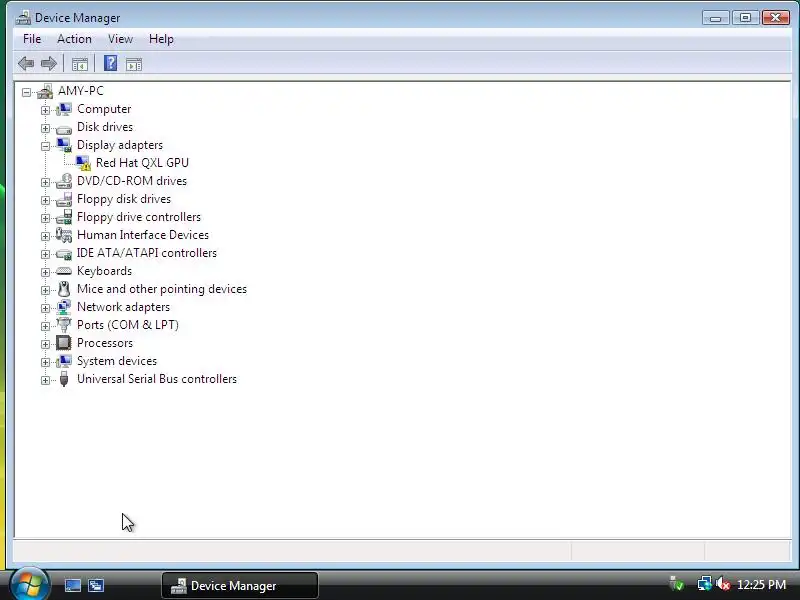Expand the System devices category
The image size is (800, 600).
(45, 362)
